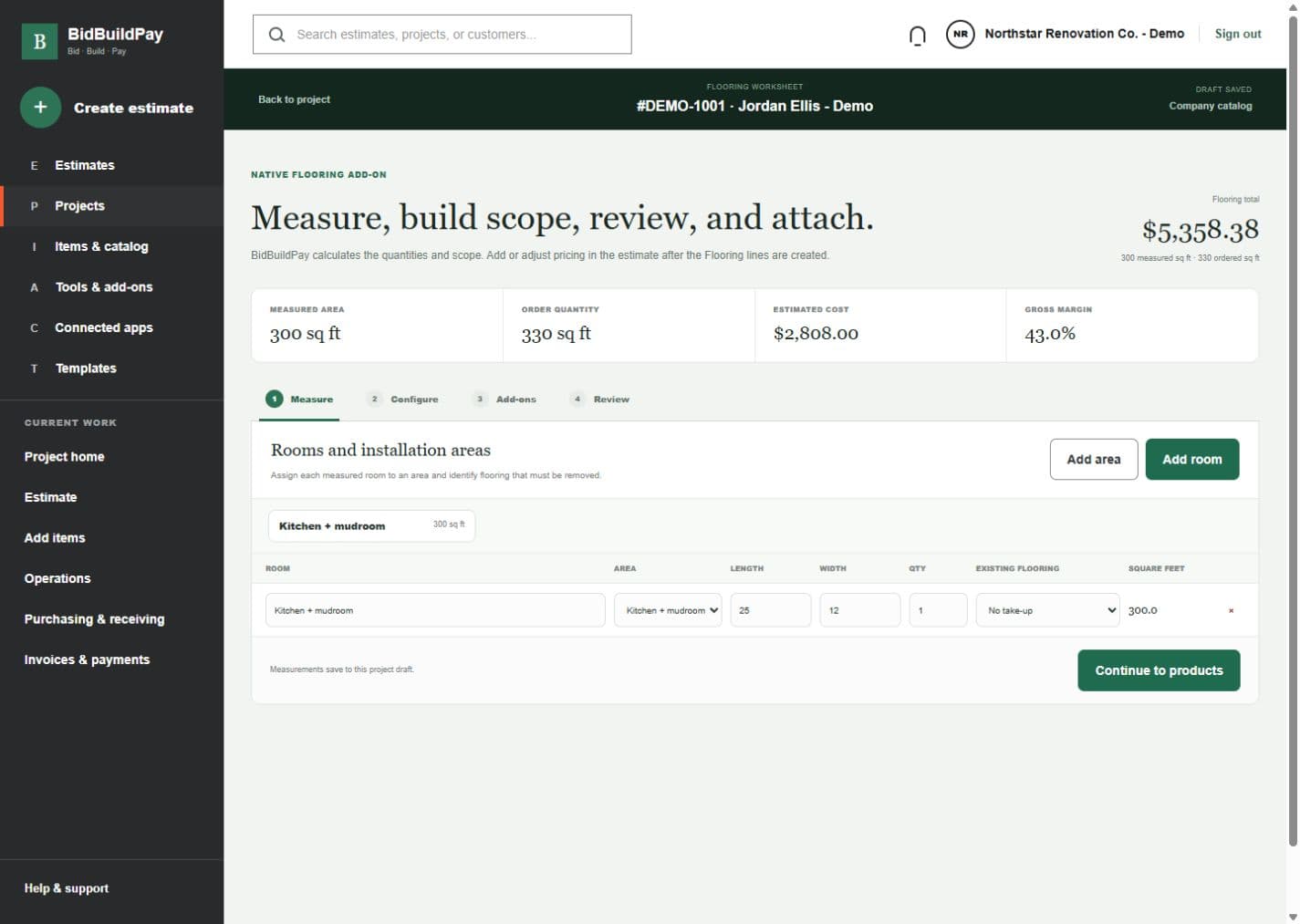Viewport: 1300px width, 924px height.
Task: Open Tools & add-ons in the sidebar
Action: tap(111, 287)
